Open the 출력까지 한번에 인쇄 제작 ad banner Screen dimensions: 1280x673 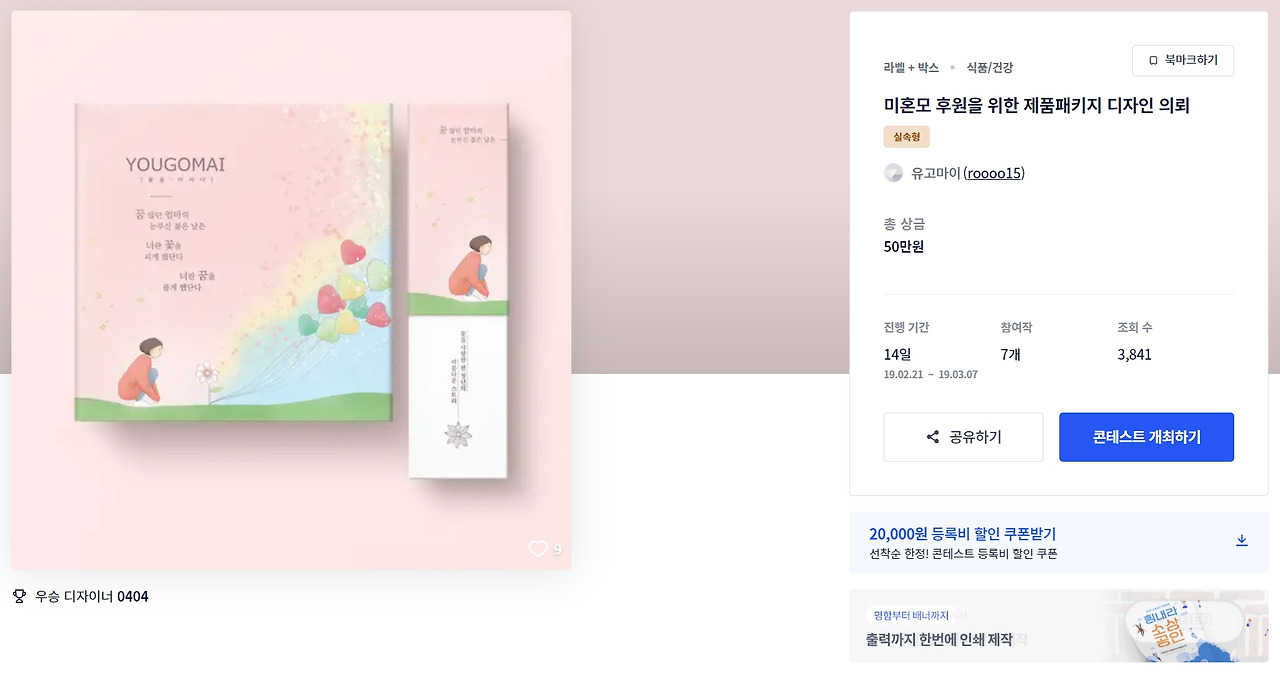point(1058,626)
